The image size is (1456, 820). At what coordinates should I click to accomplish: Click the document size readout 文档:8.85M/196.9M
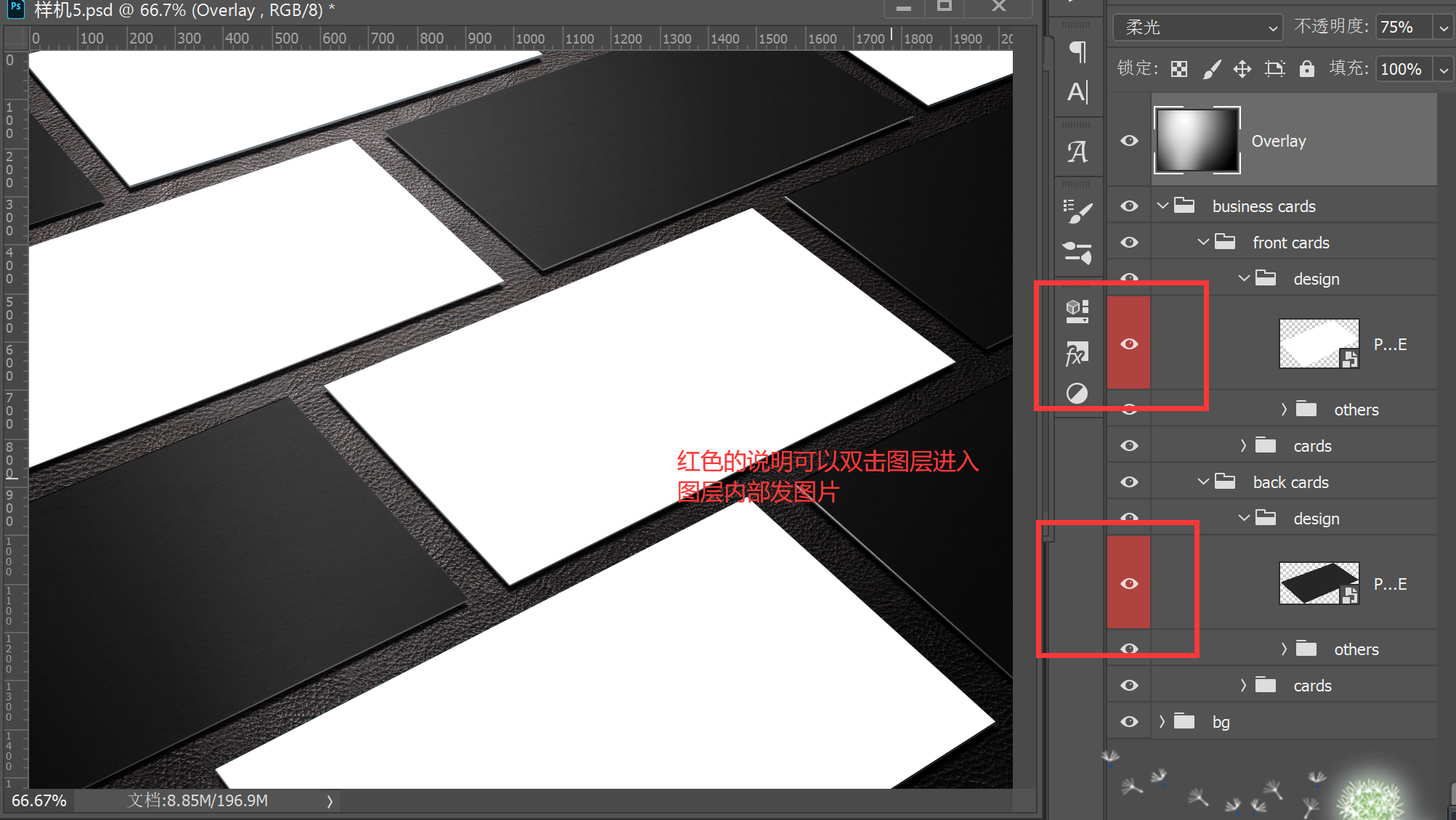coord(197,800)
